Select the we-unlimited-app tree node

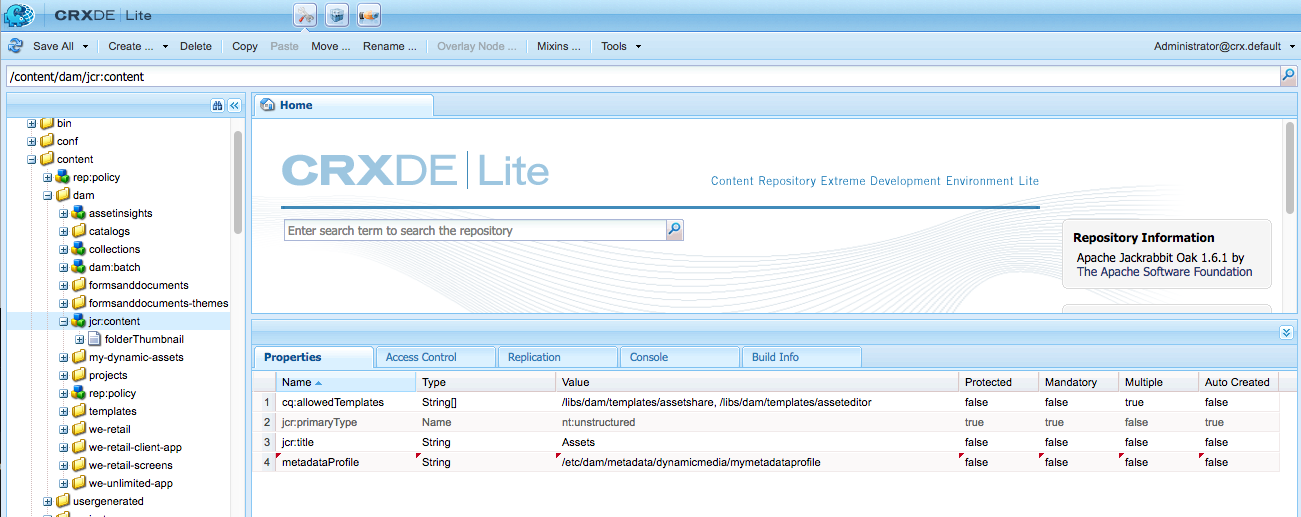[x=131, y=483]
